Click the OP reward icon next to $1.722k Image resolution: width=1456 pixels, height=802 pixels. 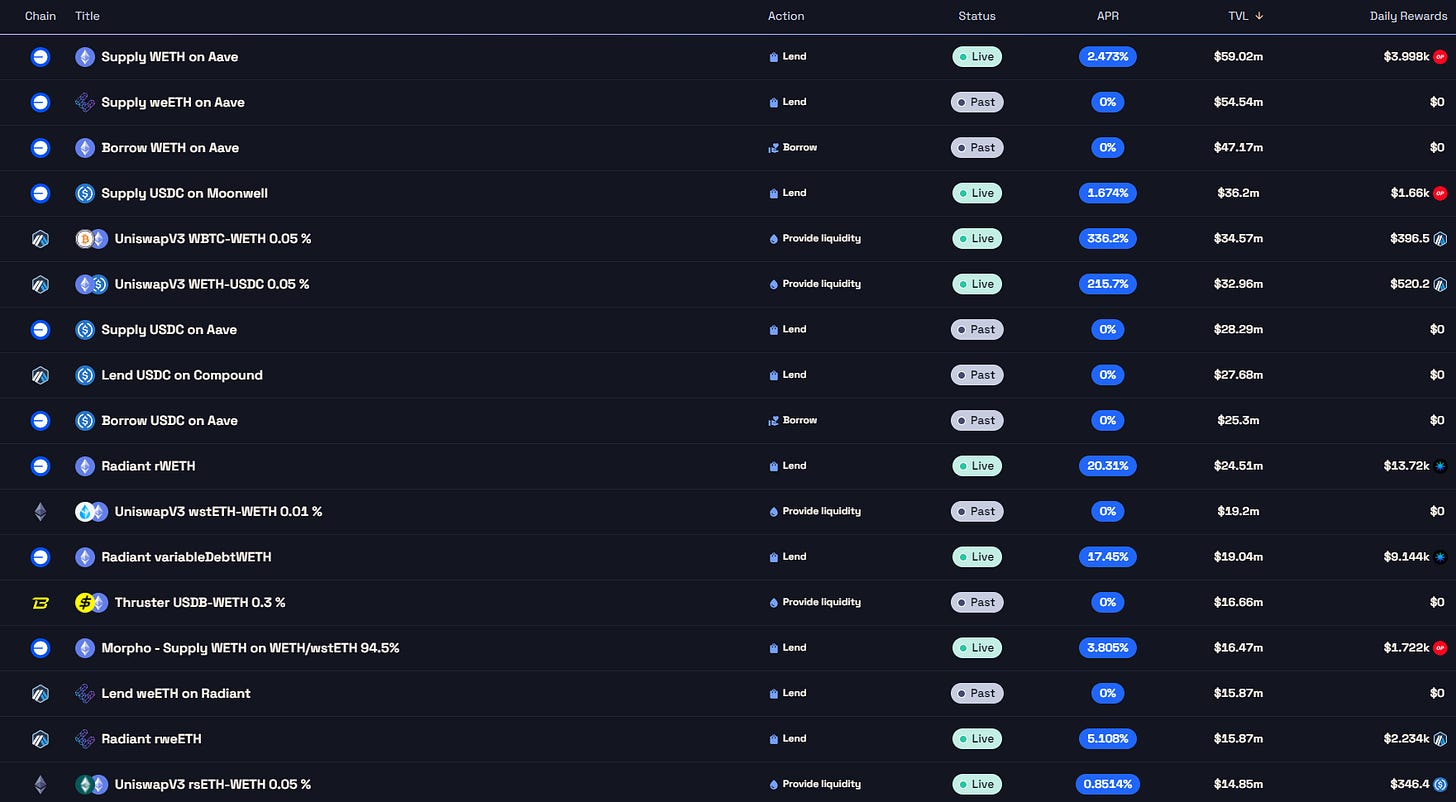(x=1441, y=648)
